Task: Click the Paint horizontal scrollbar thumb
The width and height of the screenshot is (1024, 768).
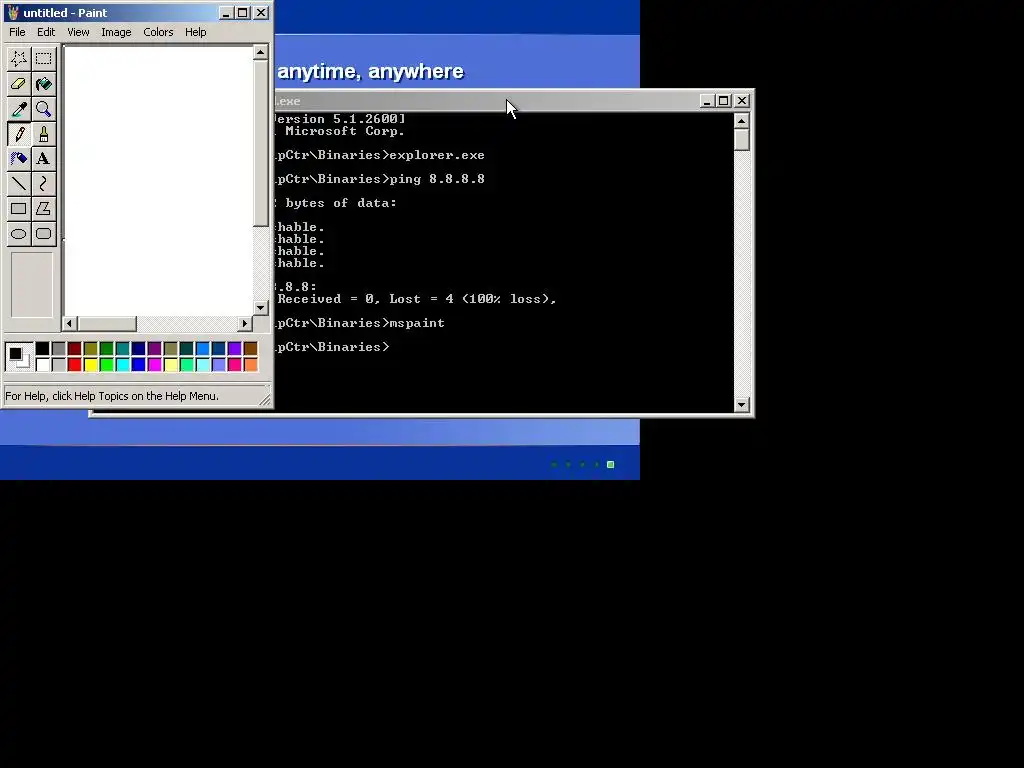Action: point(107,323)
